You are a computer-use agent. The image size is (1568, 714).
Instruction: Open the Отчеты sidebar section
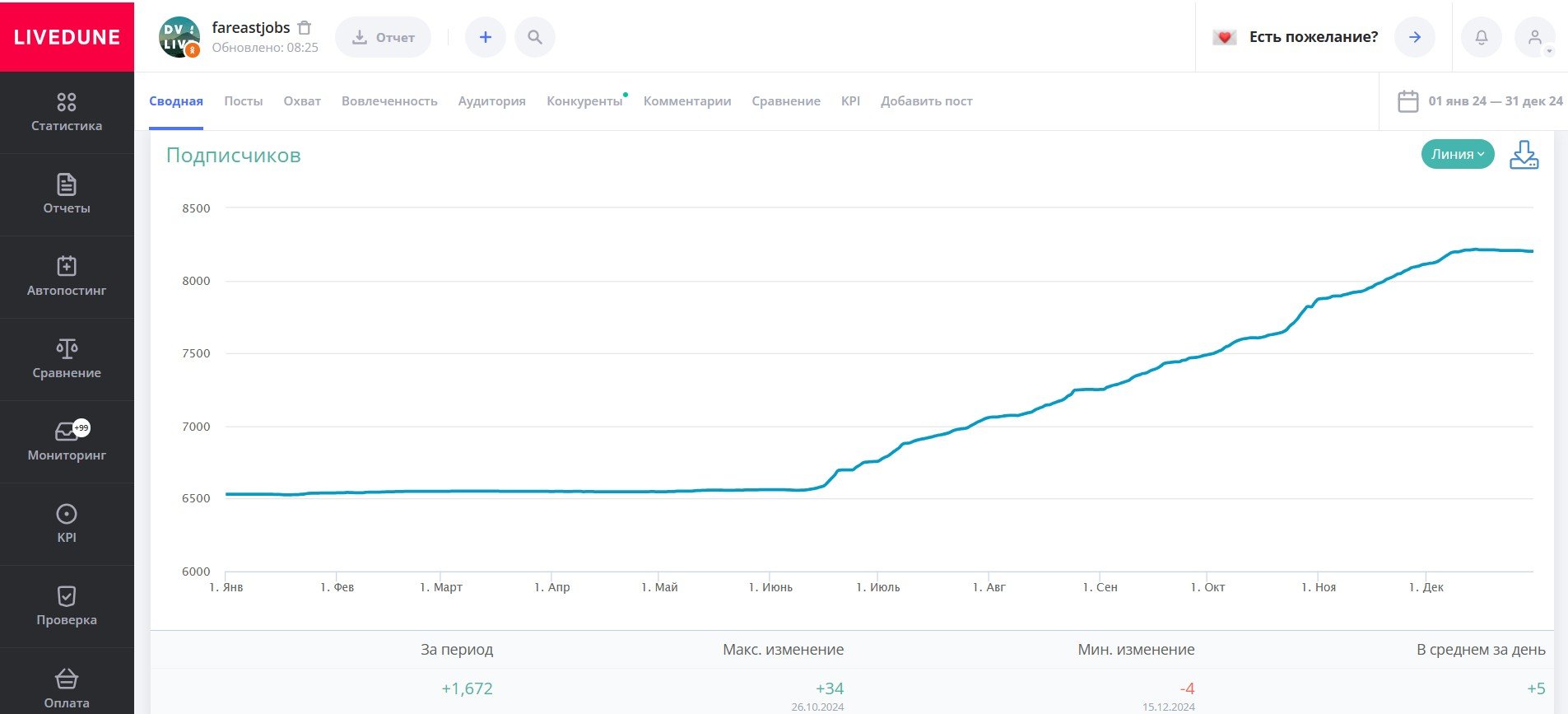click(67, 194)
